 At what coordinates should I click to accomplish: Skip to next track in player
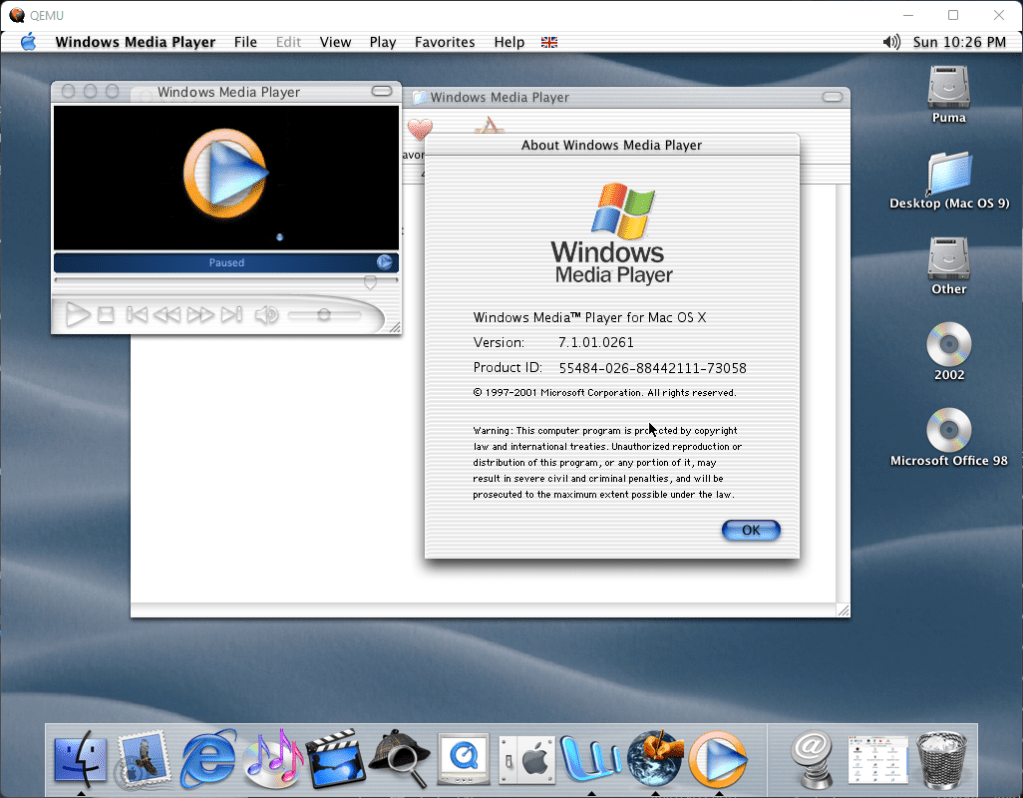pyautogui.click(x=231, y=316)
